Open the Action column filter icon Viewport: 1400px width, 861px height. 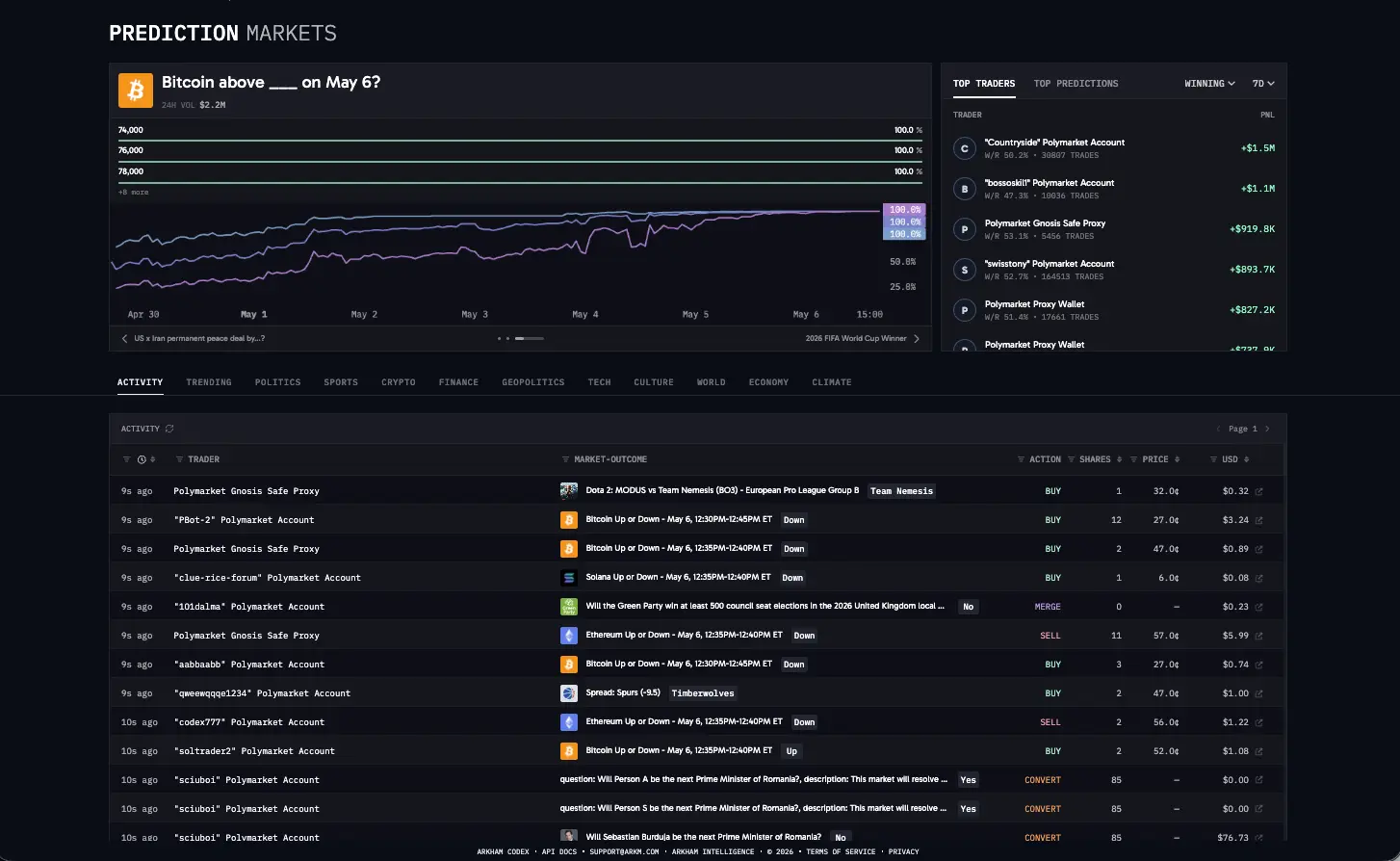(x=1022, y=459)
